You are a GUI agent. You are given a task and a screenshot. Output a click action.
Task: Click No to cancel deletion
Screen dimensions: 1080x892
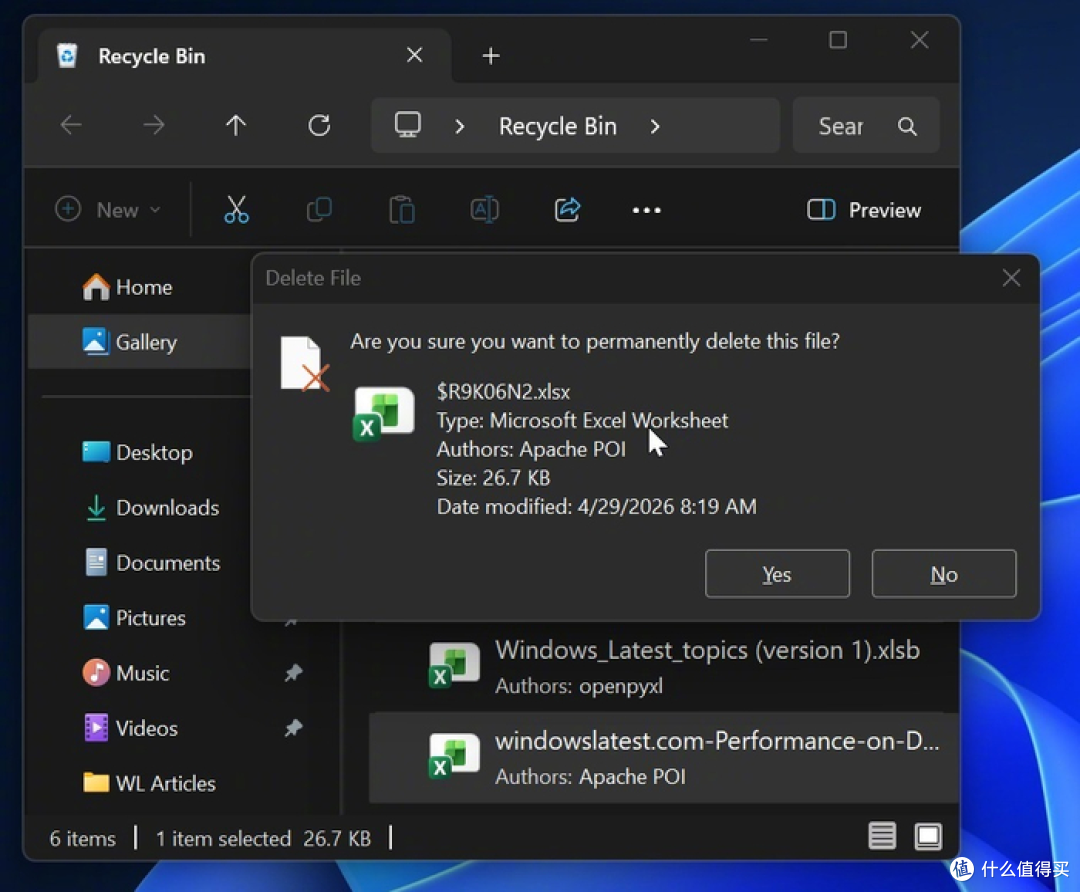click(944, 574)
